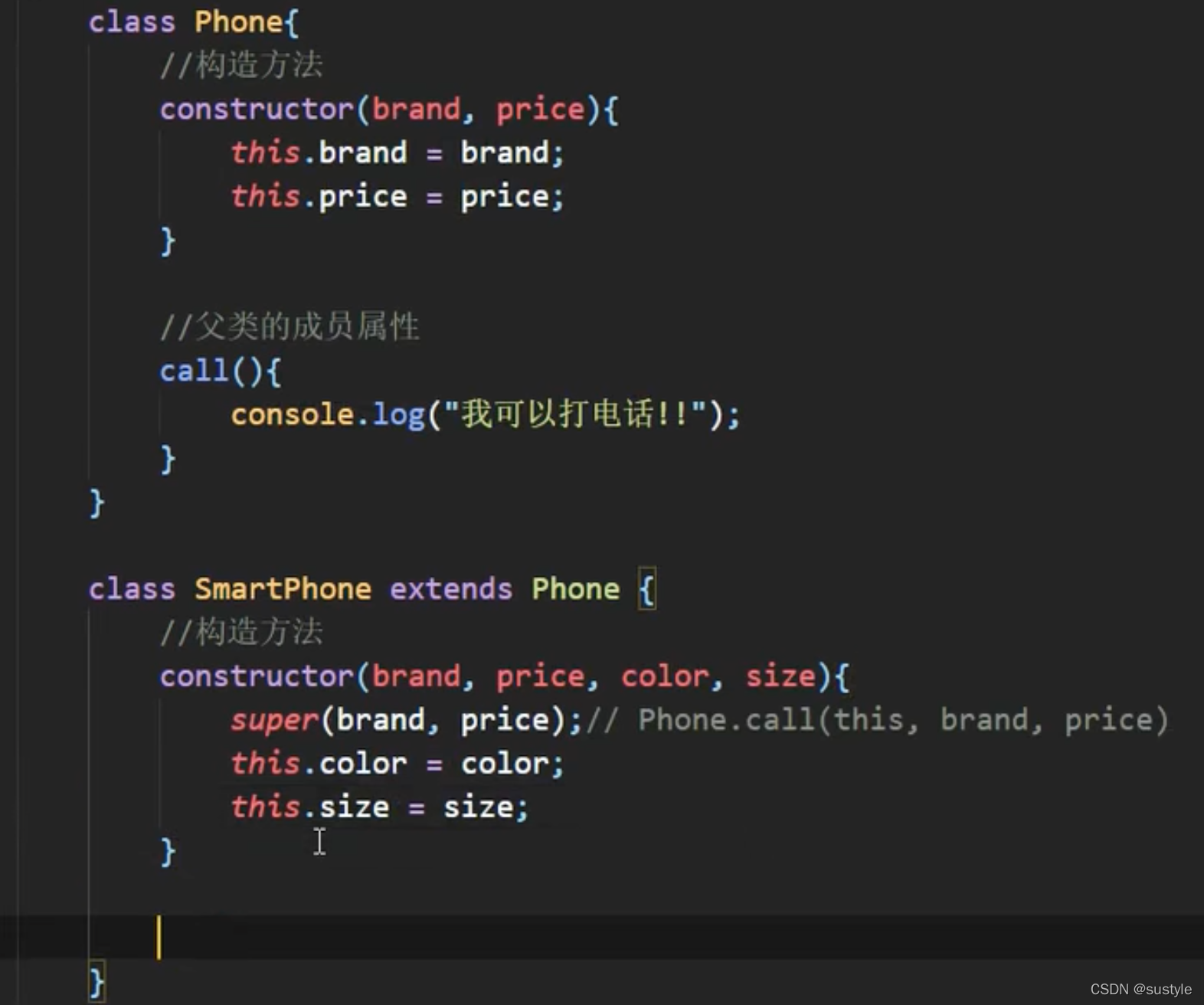
Task: Click the comment //构造方法 inside SmartPhone
Action: [241, 632]
